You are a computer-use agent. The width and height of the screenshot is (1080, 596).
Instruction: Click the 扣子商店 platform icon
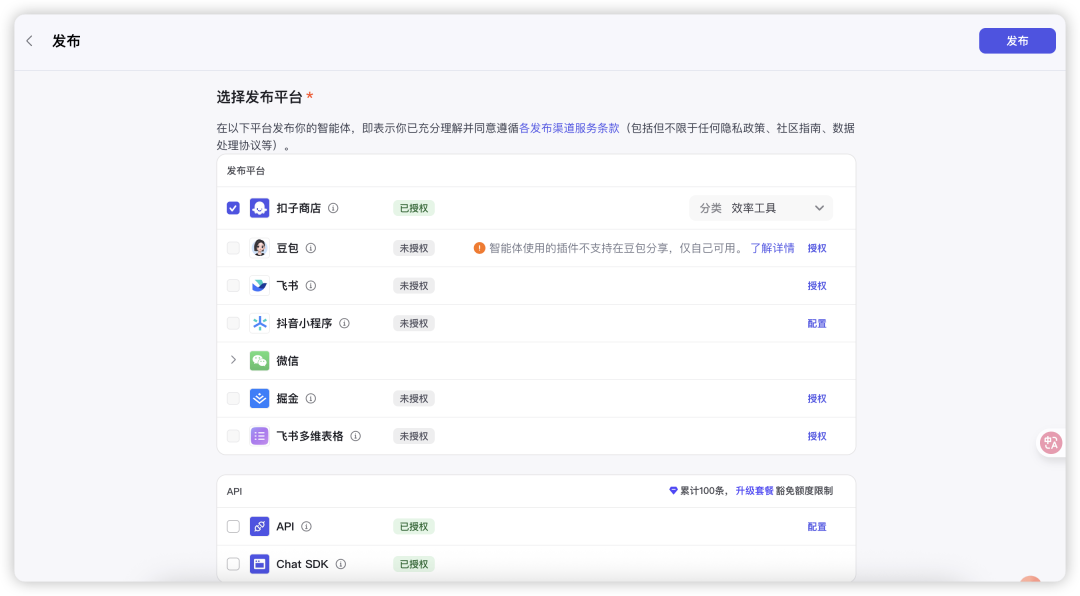click(x=259, y=208)
